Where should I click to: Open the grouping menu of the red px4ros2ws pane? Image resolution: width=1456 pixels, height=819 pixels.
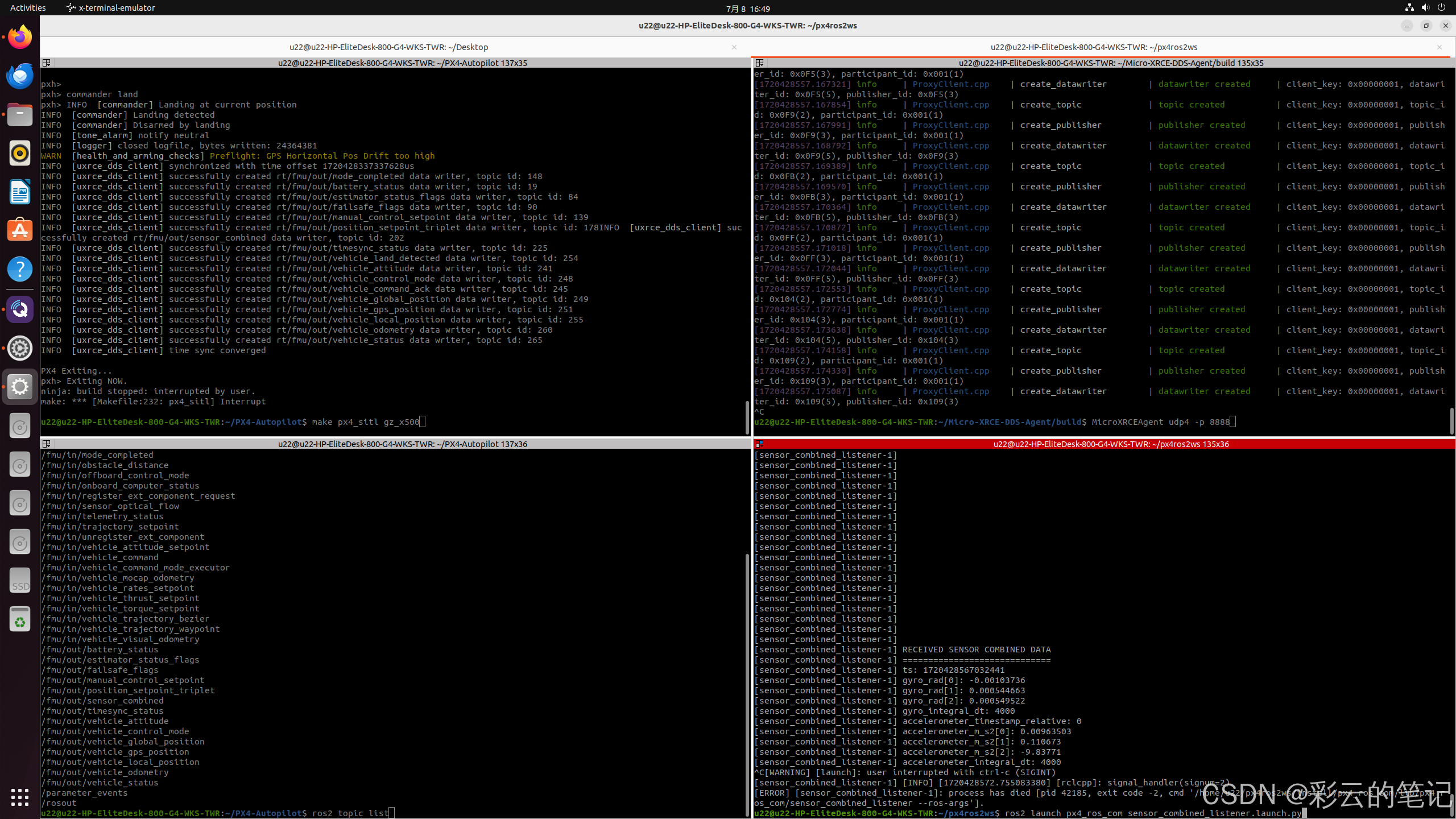(x=760, y=444)
